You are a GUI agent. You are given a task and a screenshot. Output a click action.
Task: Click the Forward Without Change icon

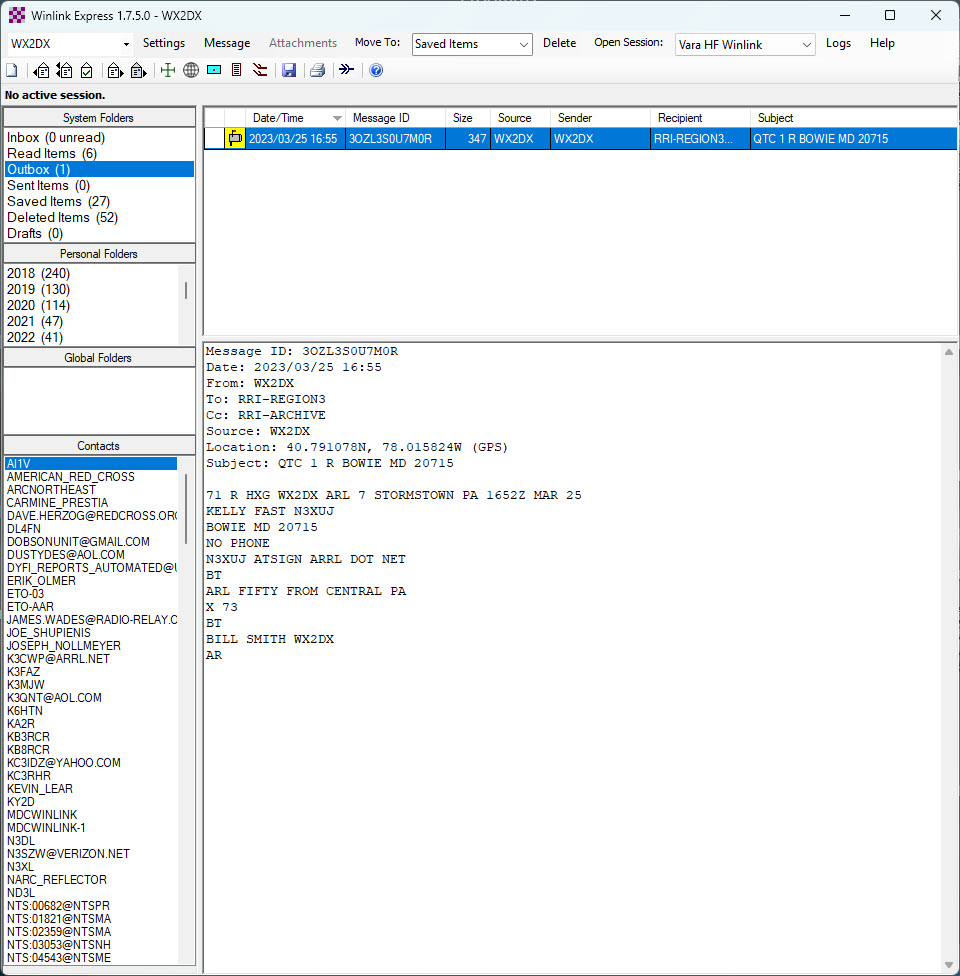[x=137, y=70]
